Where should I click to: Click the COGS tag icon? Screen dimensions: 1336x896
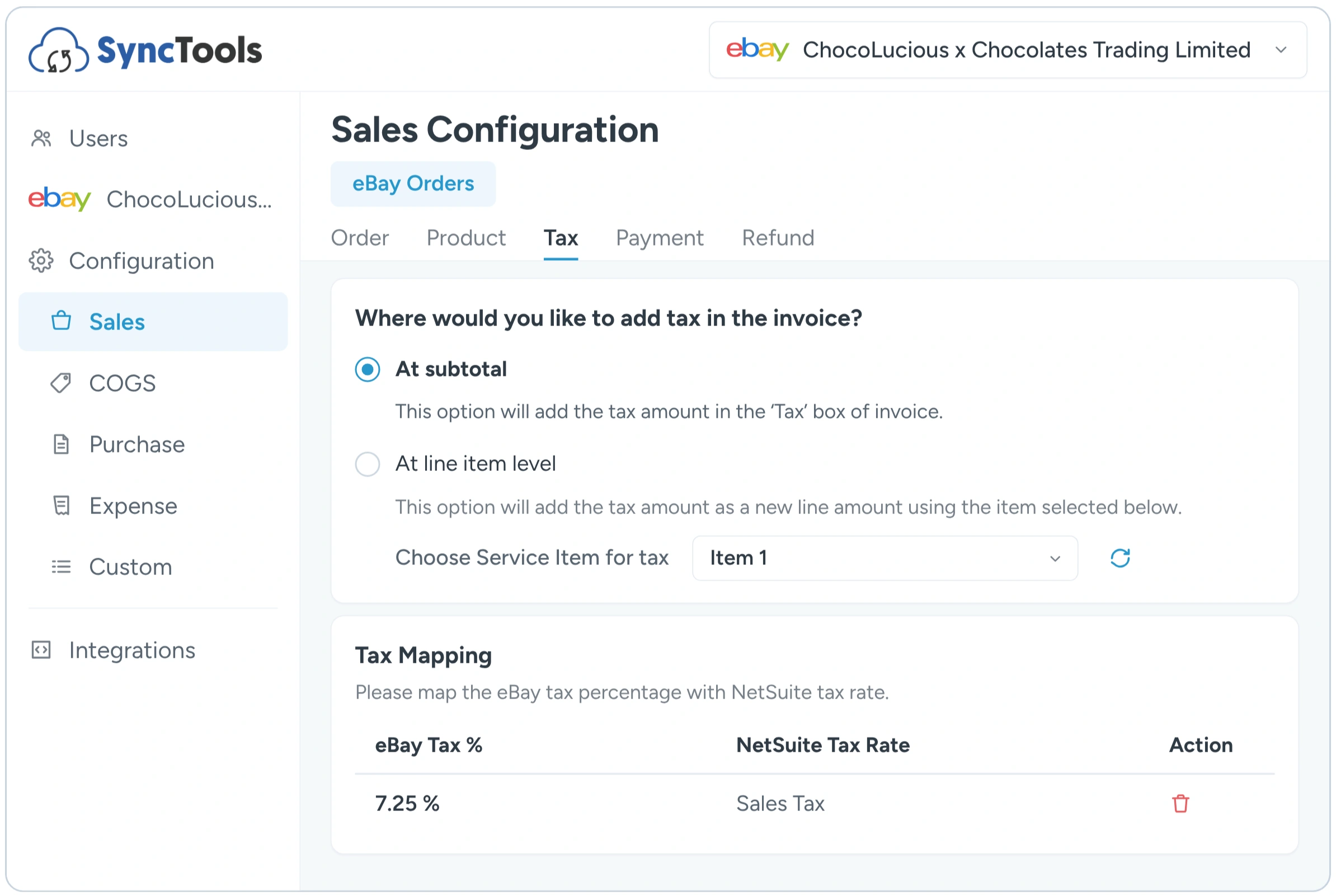[x=61, y=383]
